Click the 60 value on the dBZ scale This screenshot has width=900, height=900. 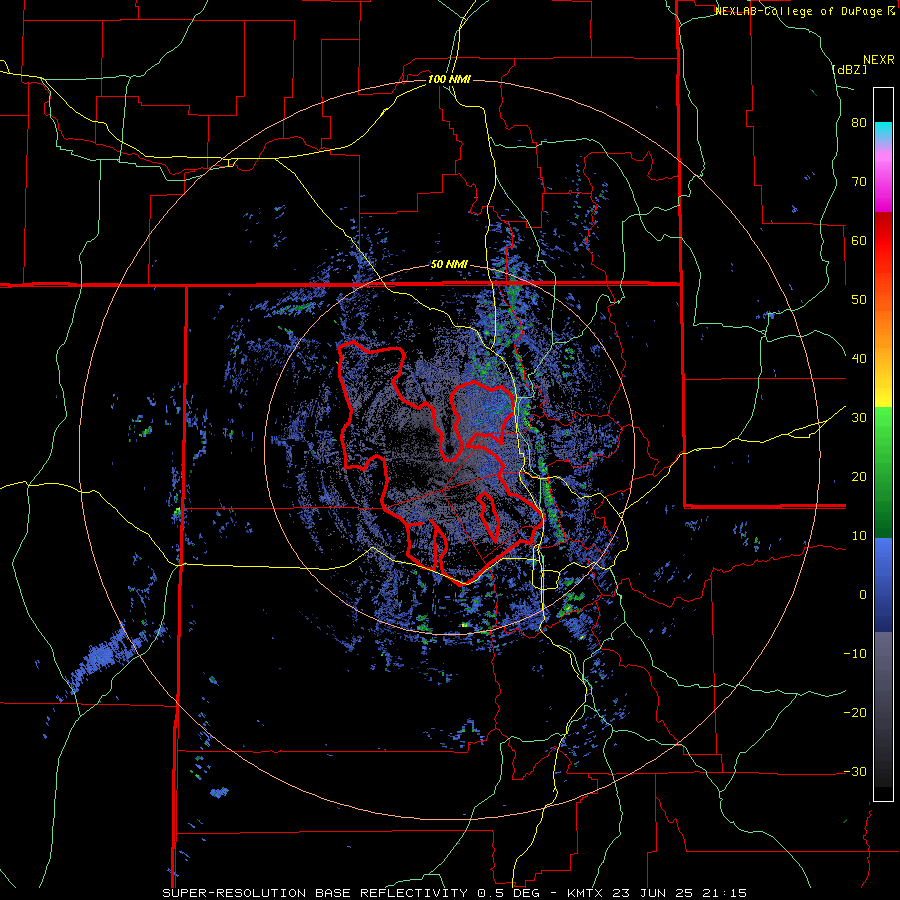click(859, 240)
